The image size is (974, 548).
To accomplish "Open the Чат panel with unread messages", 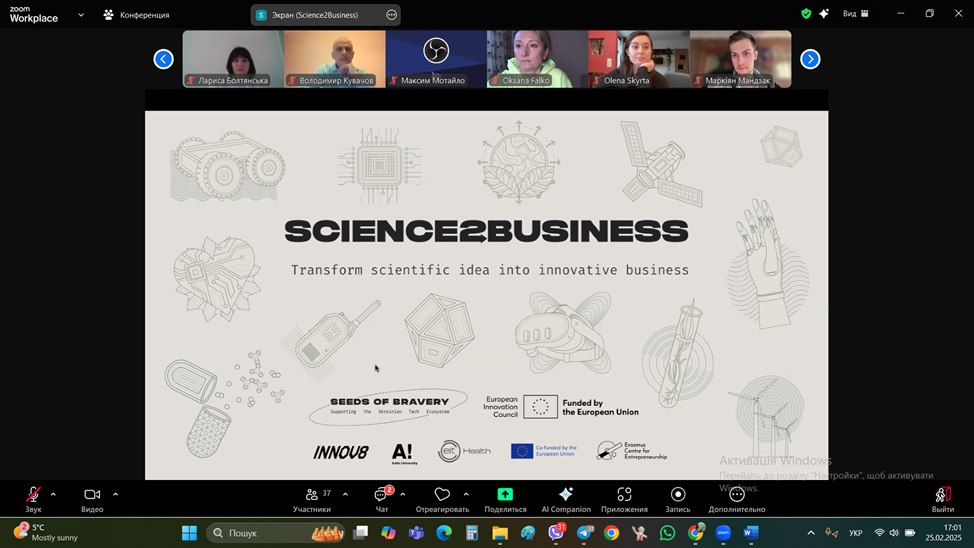I will (381, 499).
